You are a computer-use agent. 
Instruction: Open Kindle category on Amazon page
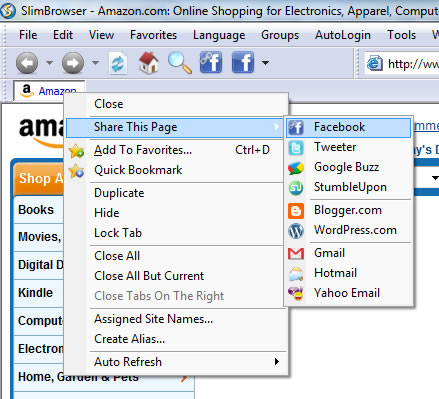[x=35, y=293]
